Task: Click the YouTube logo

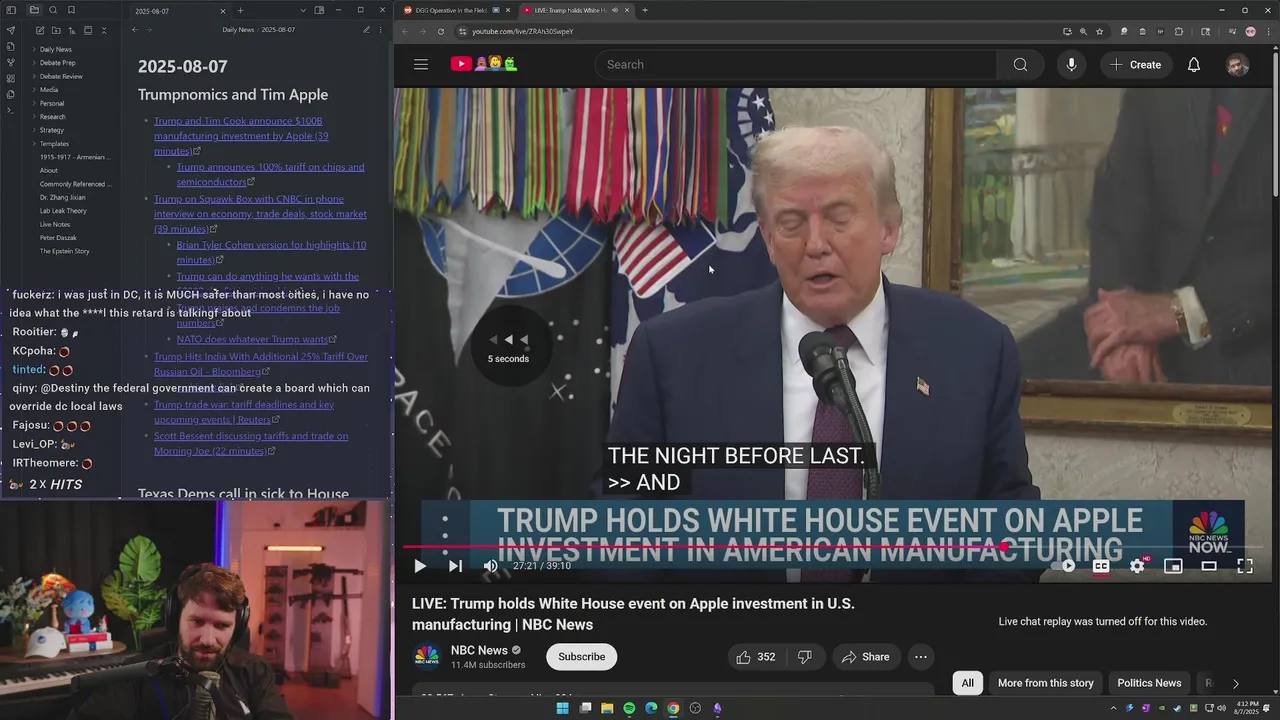Action: click(483, 64)
